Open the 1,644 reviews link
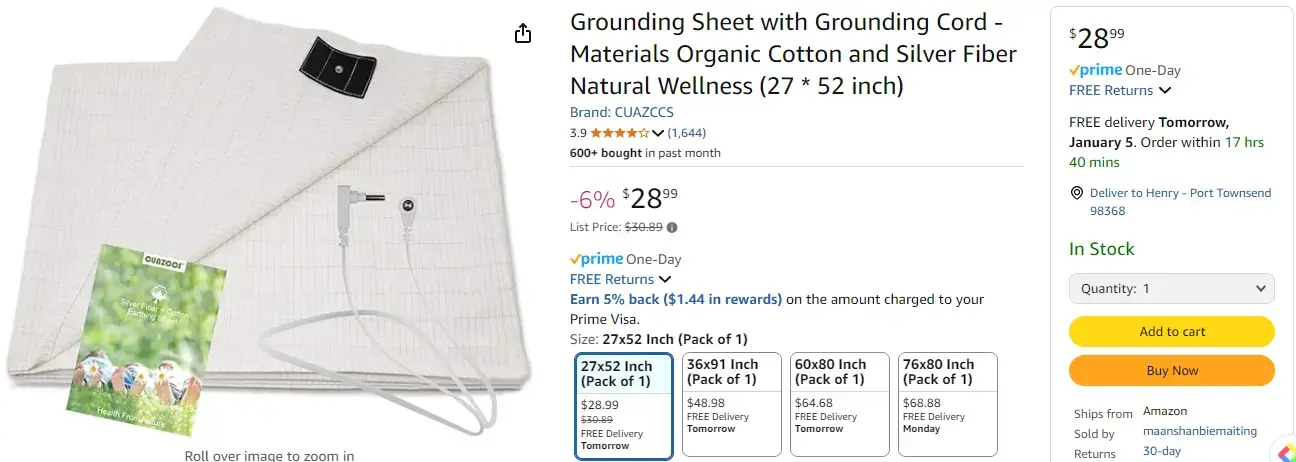Screen dimensions: 1296x462 pos(686,133)
